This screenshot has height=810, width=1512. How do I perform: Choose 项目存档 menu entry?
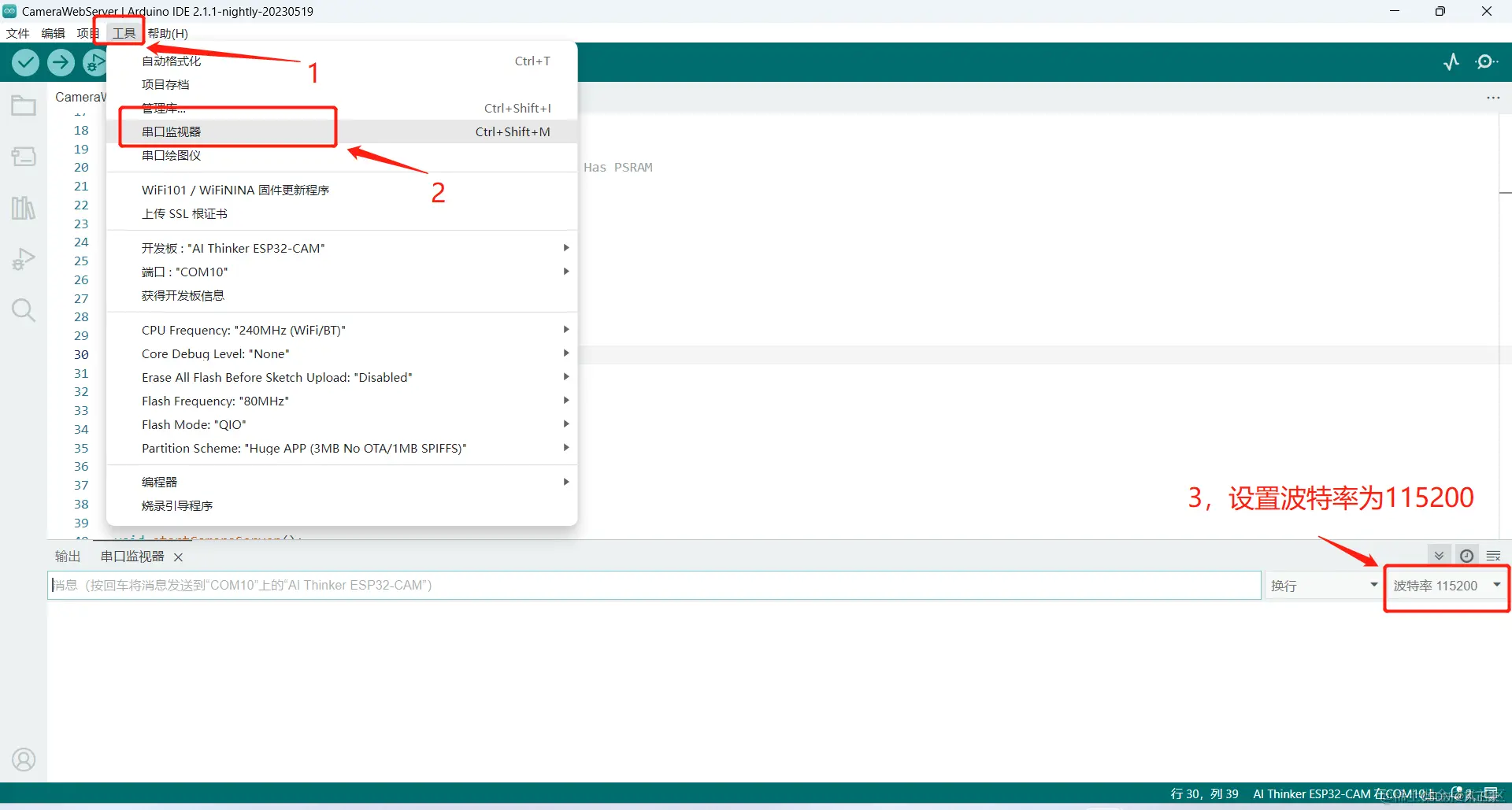coord(342,84)
